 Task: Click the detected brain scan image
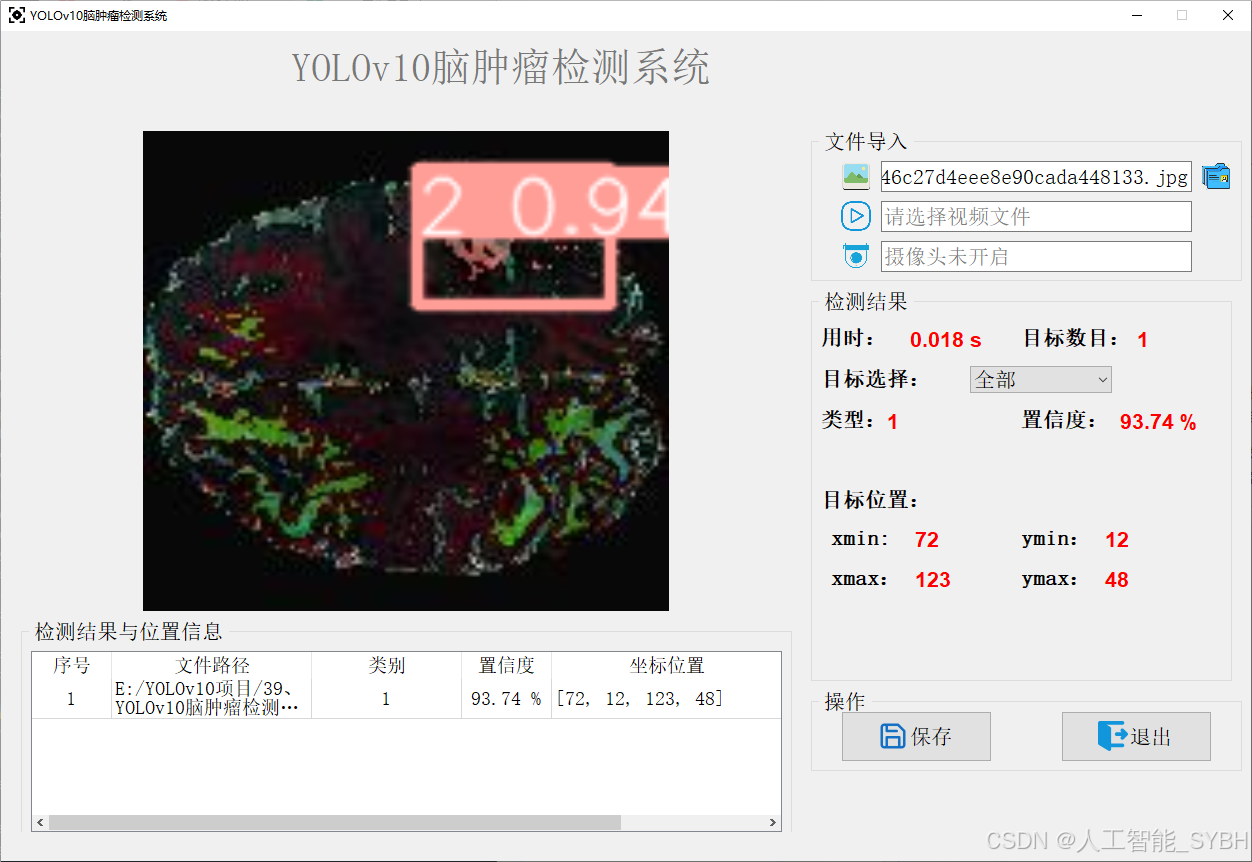pos(406,371)
